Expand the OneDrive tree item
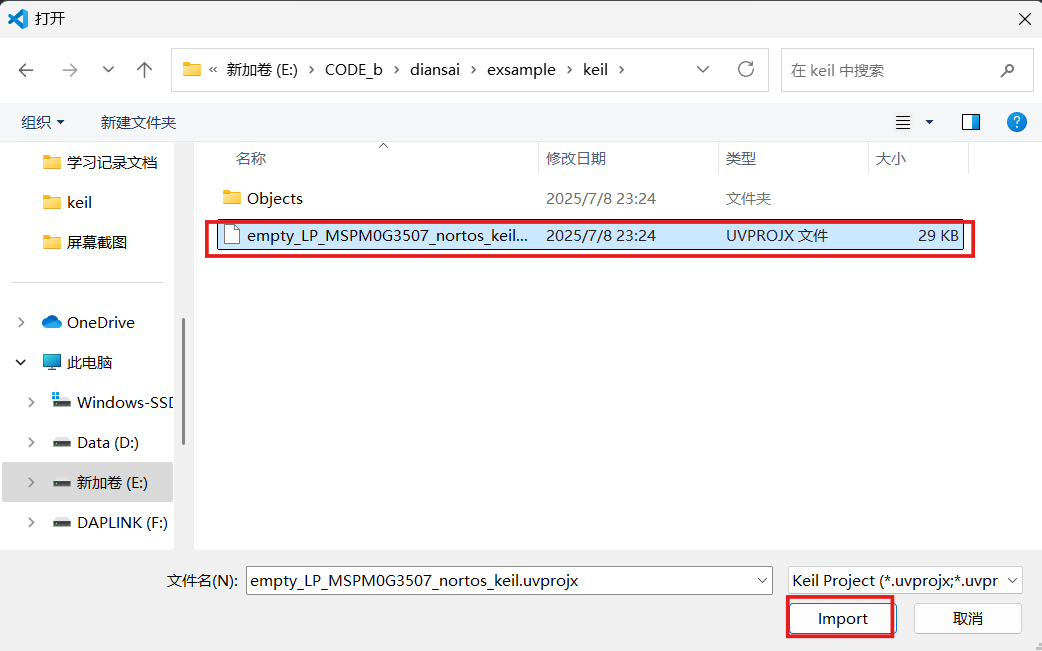 point(20,322)
